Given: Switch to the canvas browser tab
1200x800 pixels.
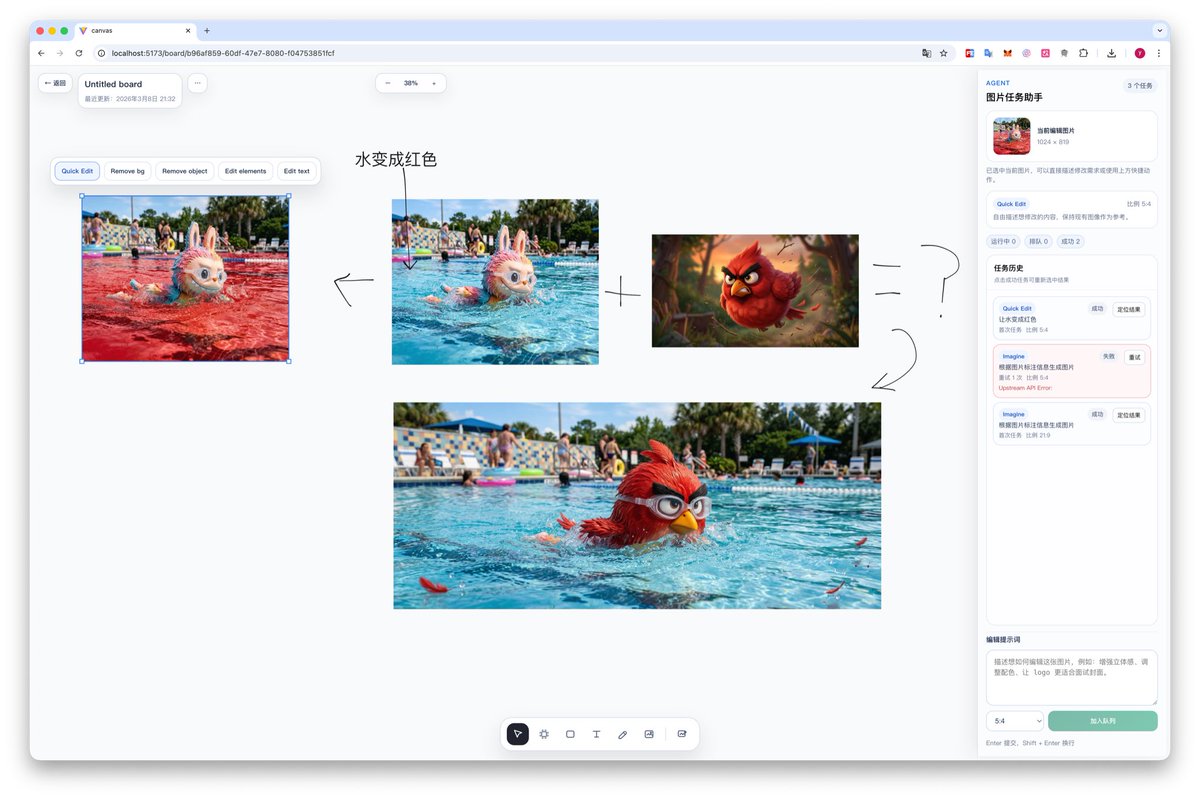Looking at the screenshot, I should click(135, 31).
